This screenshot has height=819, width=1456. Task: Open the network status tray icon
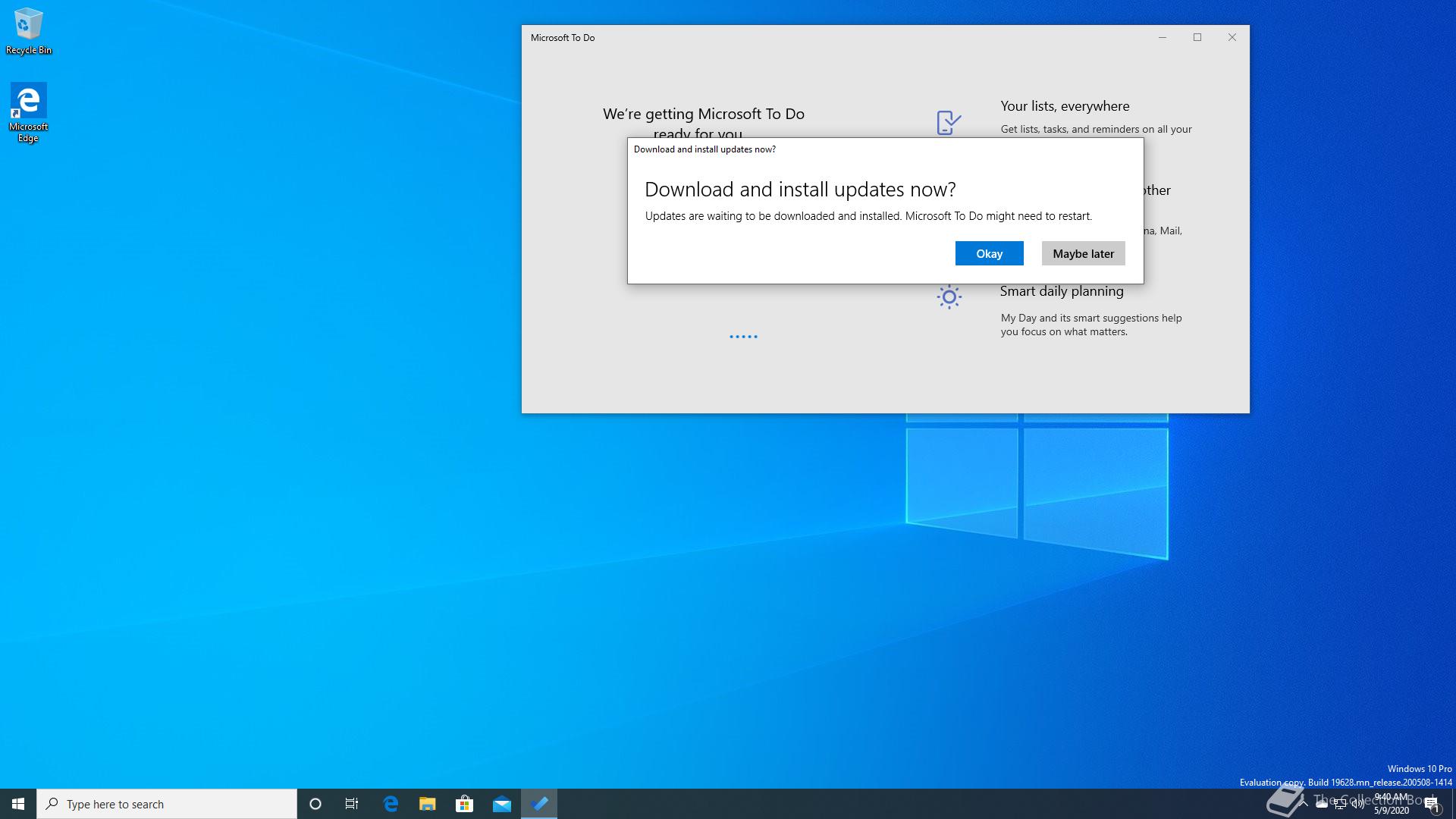click(x=1340, y=804)
